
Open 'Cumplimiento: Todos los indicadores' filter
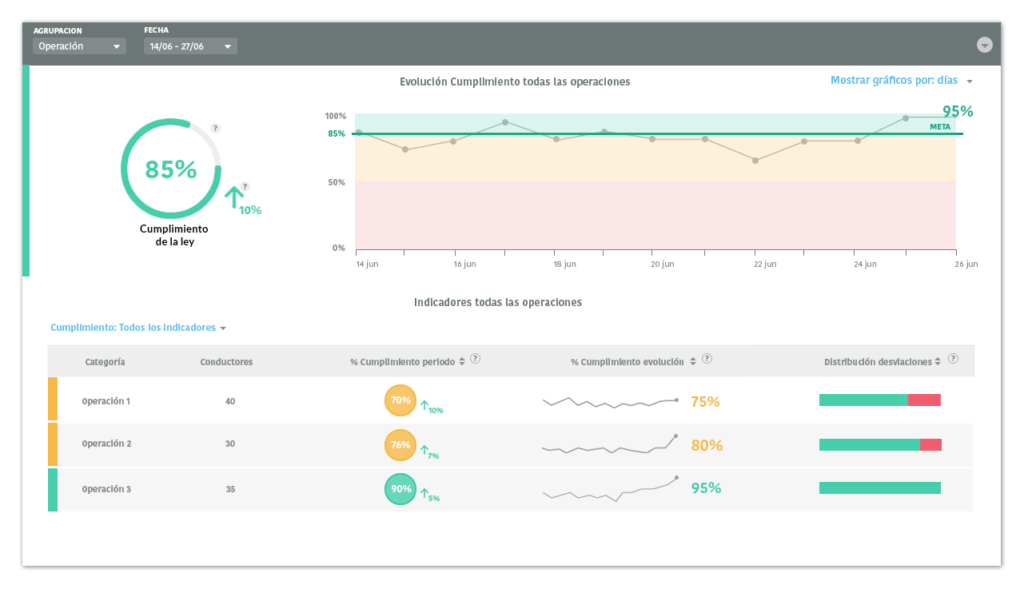pyautogui.click(x=138, y=328)
